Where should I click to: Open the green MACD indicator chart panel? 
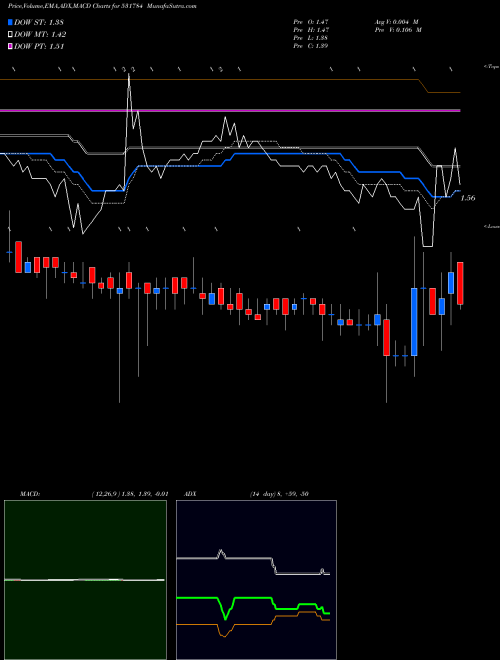point(85,580)
